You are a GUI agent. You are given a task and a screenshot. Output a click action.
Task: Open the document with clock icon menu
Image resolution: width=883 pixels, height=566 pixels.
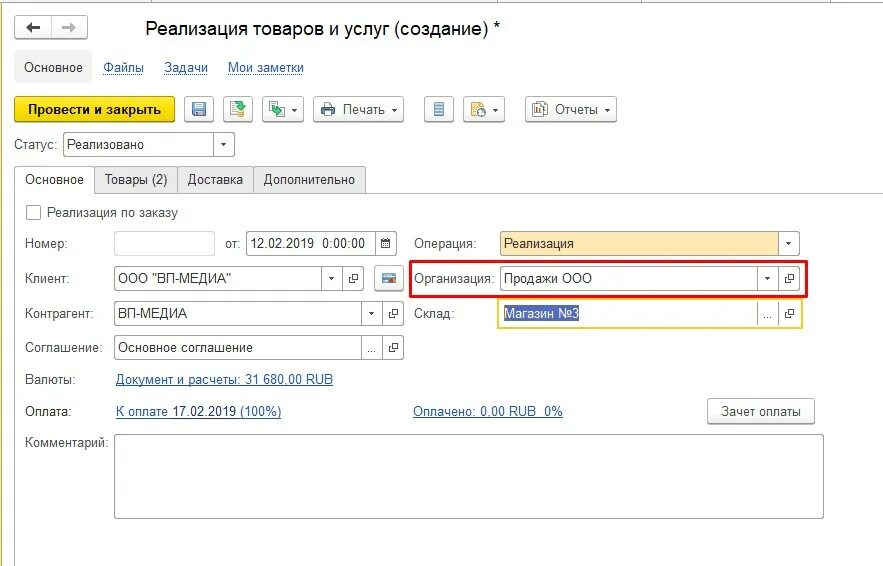[484, 109]
